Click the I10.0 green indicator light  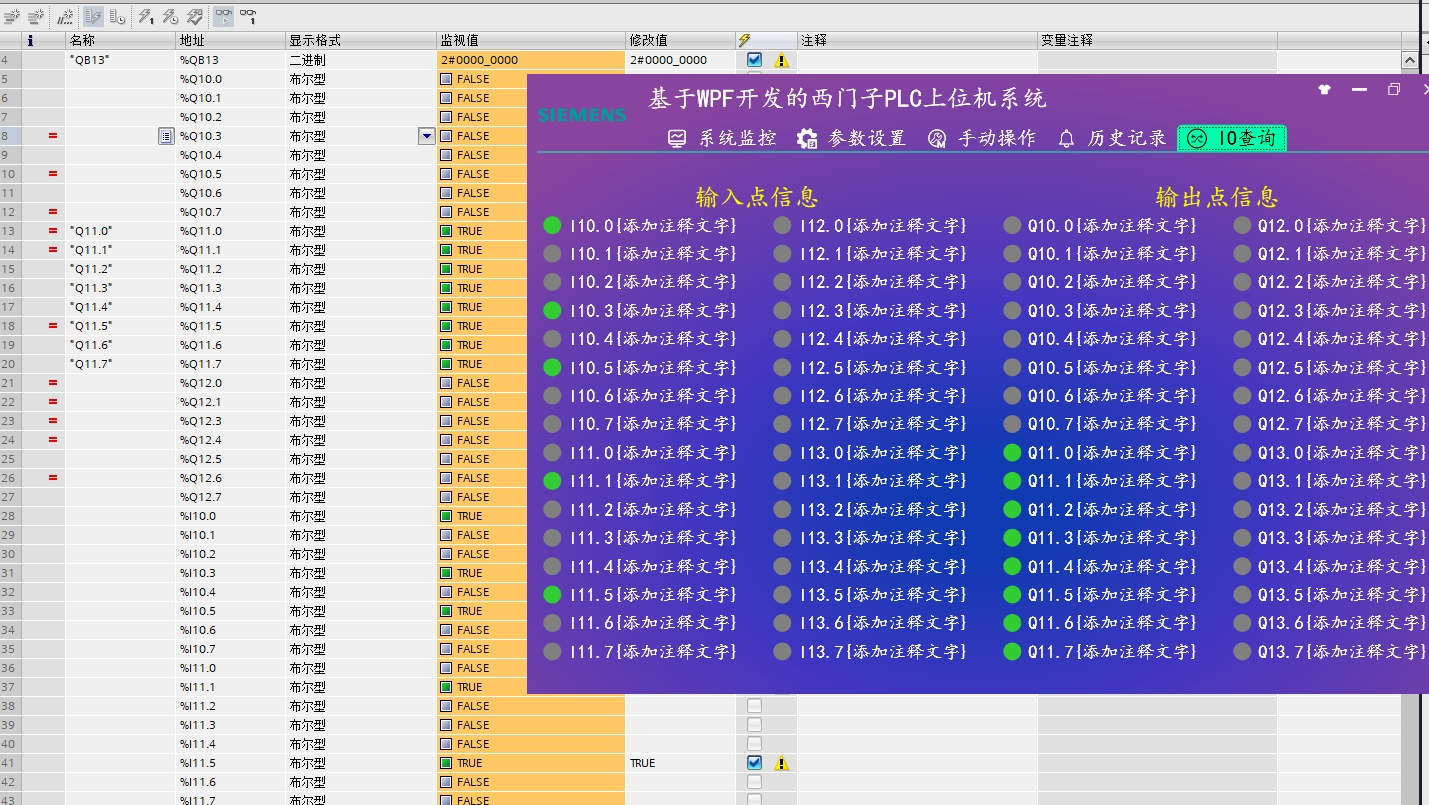click(x=552, y=226)
